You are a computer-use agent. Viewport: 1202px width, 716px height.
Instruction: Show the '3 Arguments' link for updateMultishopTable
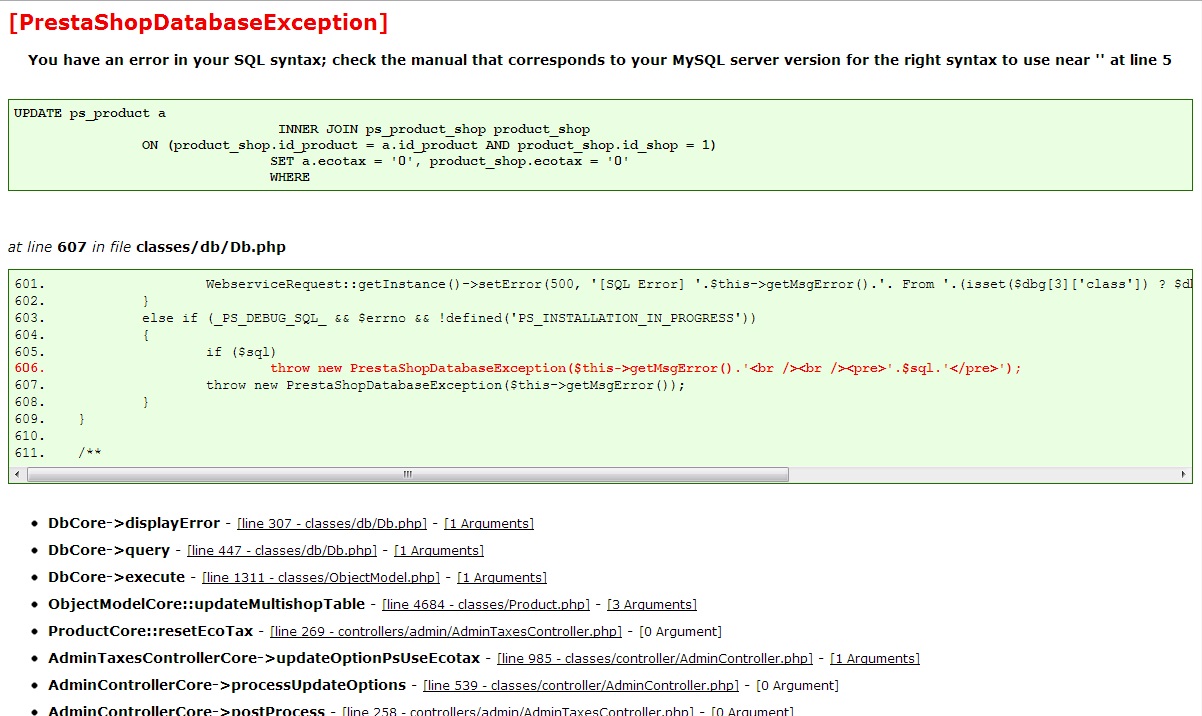tap(652, 604)
